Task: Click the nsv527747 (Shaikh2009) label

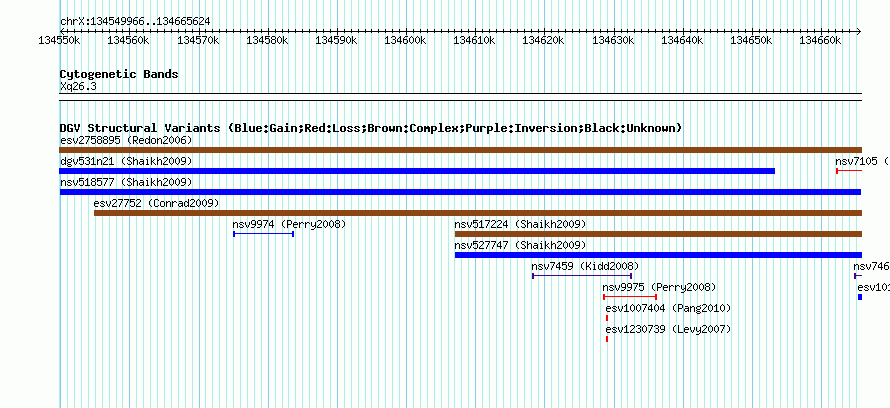Action: pos(520,245)
